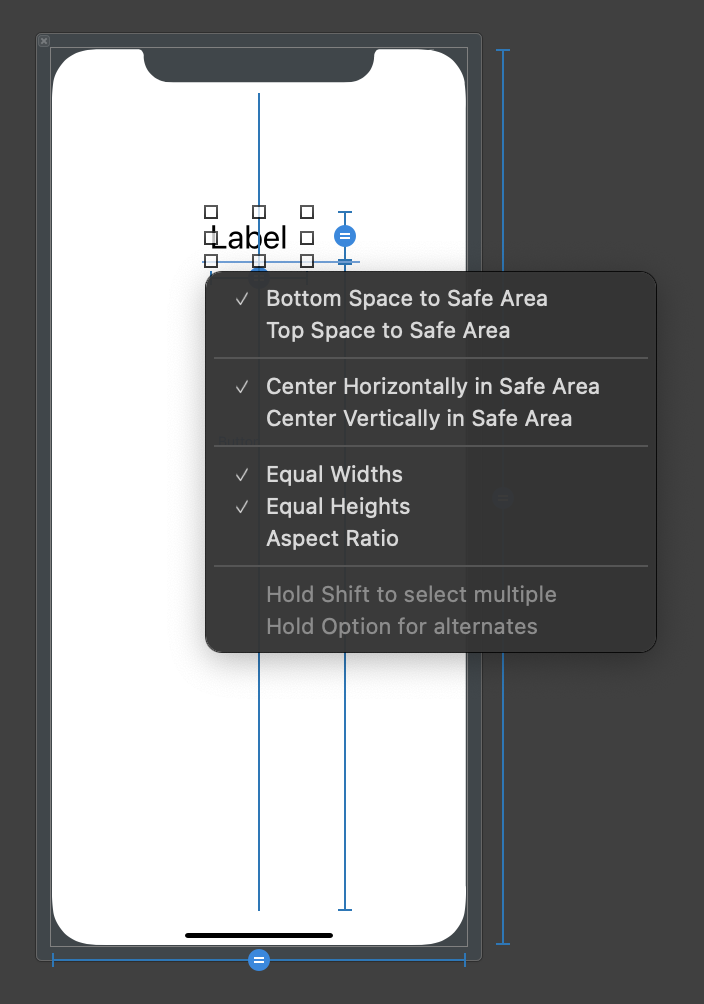704x1004 pixels.
Task: Toggle the Equal Heights constraint off
Action: [337, 506]
